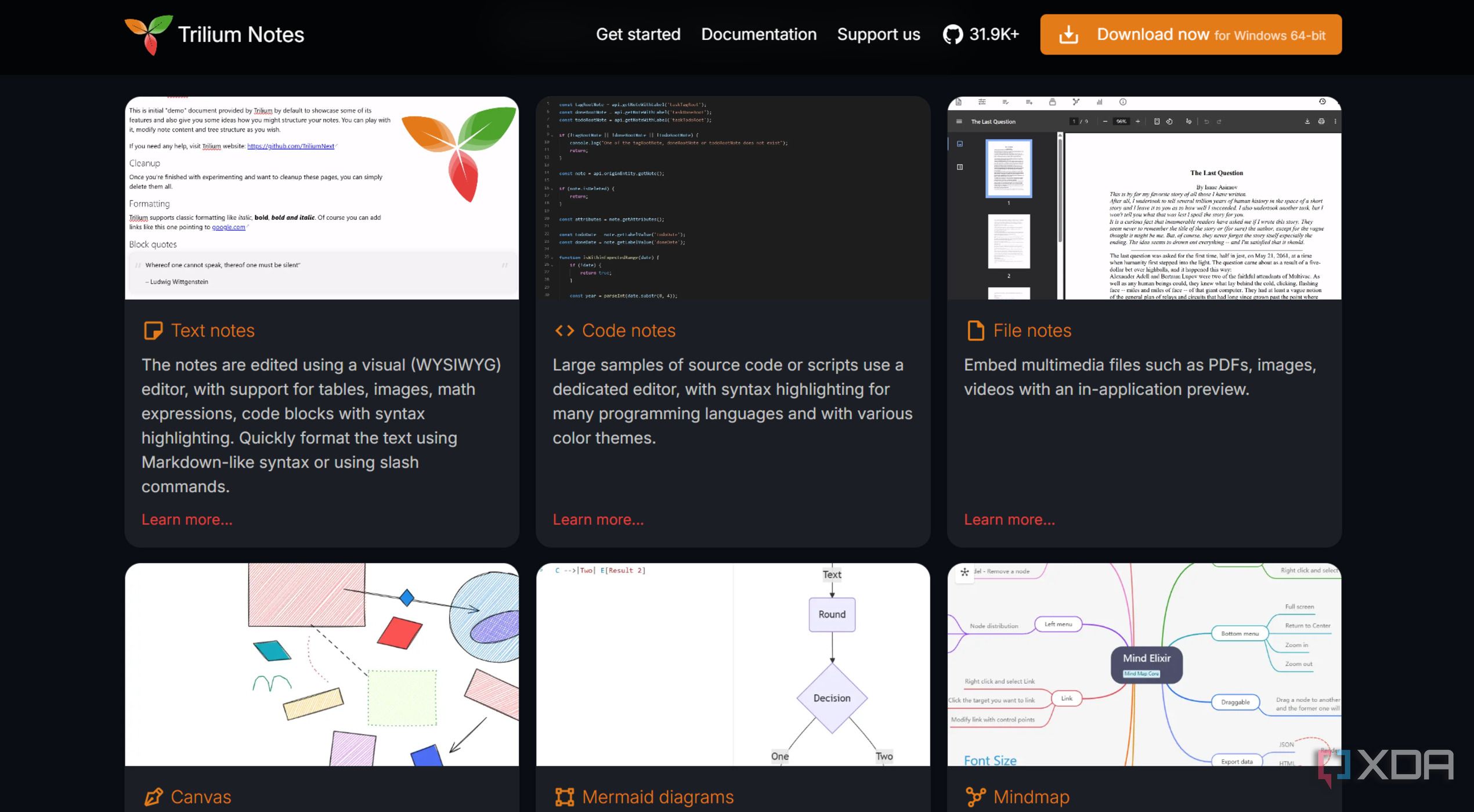This screenshot has height=812, width=1474.
Task: Open the GitHub icon with 31.9K+ stars
Action: click(952, 35)
